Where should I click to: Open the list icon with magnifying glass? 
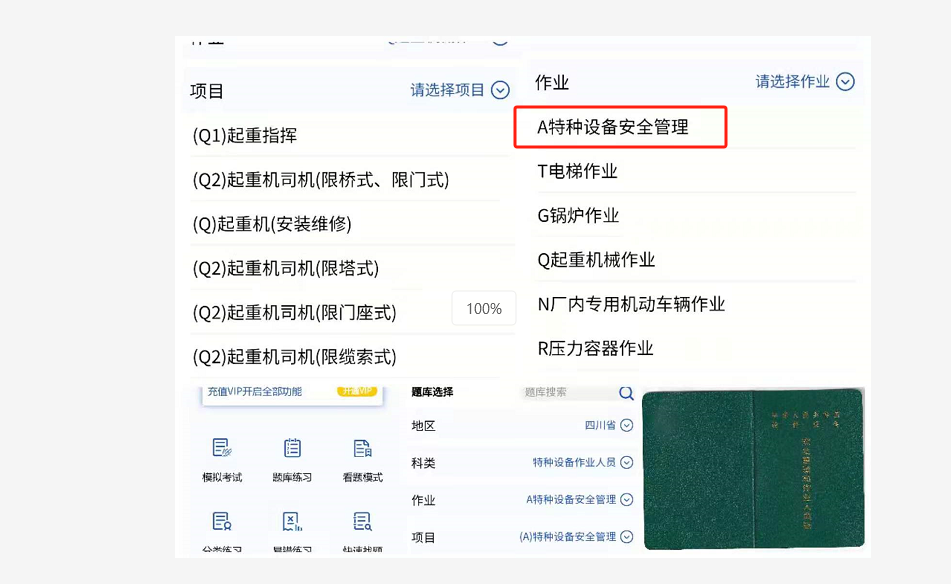point(363,522)
